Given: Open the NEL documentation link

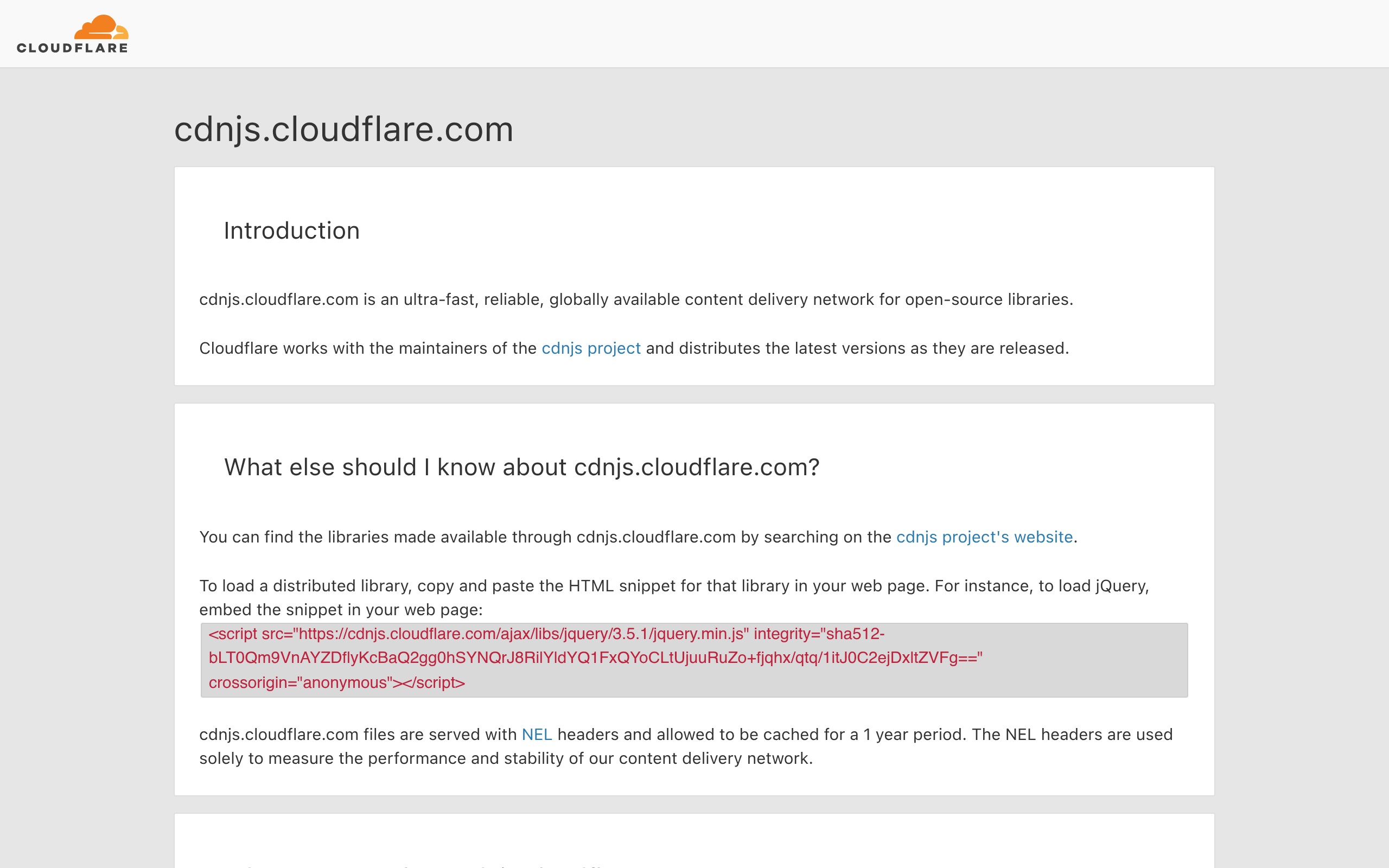Looking at the screenshot, I should [536, 734].
